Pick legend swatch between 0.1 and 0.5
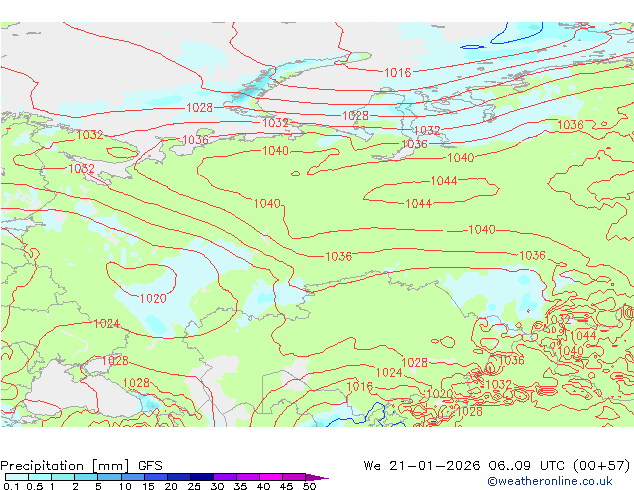 17,477
